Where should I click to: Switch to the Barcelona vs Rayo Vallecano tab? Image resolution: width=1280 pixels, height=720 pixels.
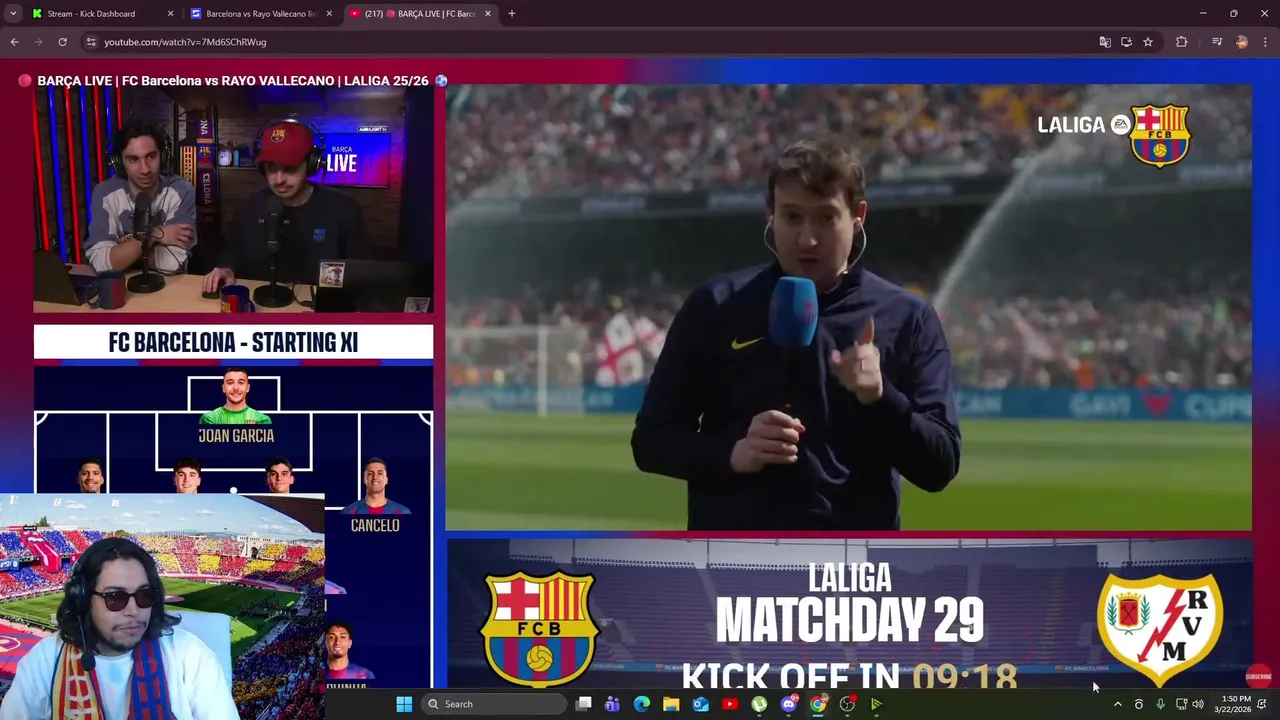click(260, 14)
